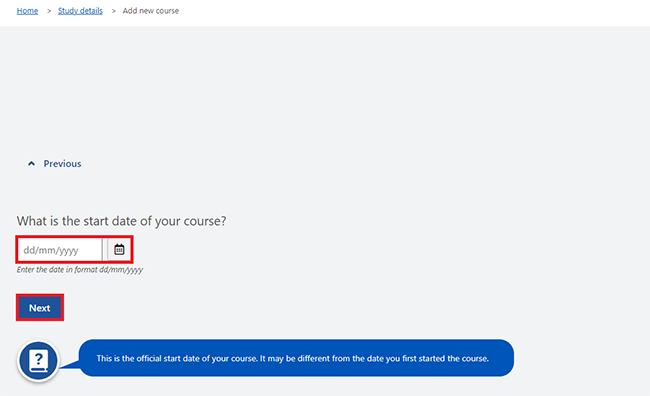Click the Next button

pyautogui.click(x=40, y=308)
